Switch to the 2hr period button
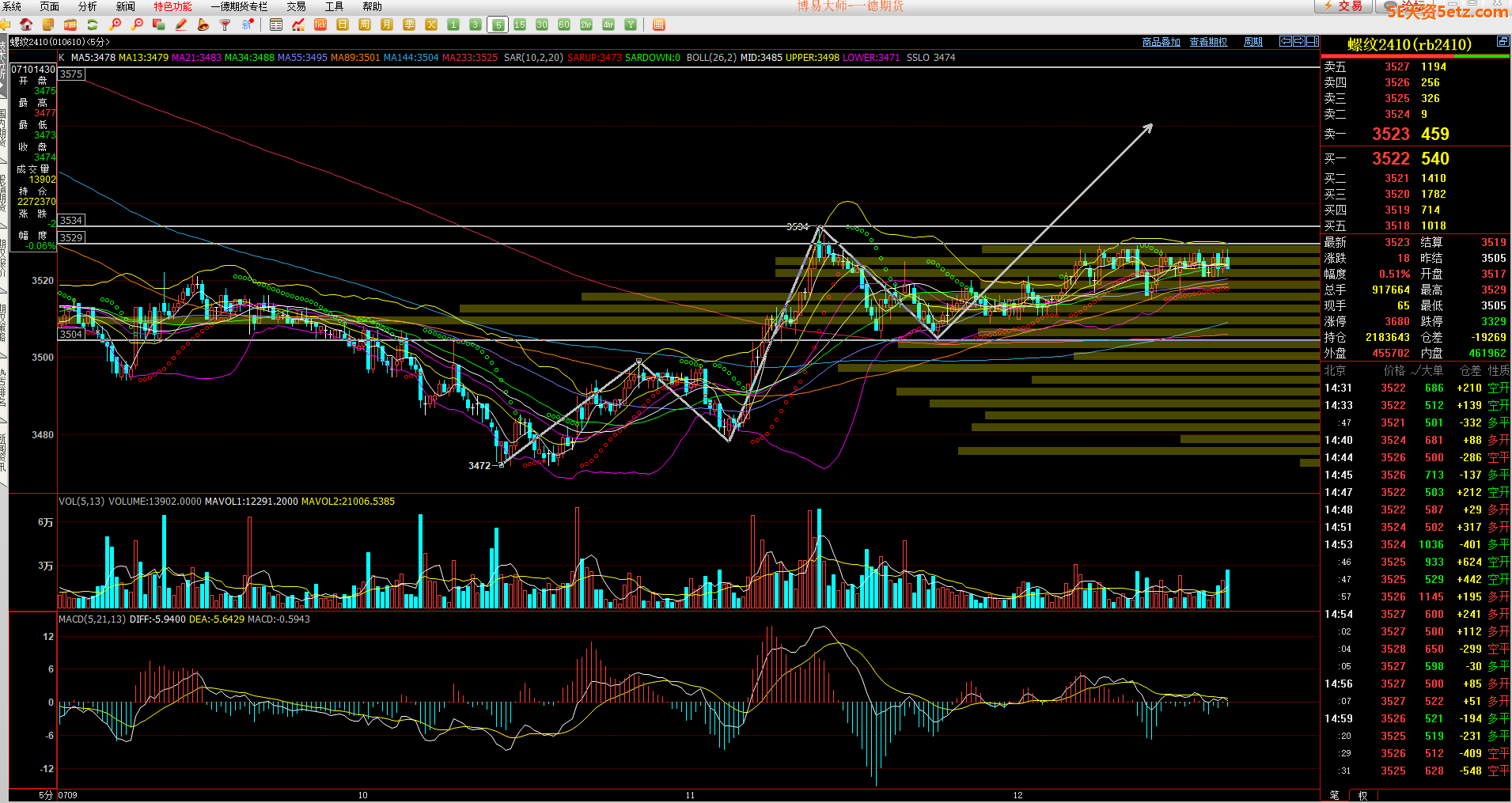The height and width of the screenshot is (803, 1512). (x=586, y=25)
